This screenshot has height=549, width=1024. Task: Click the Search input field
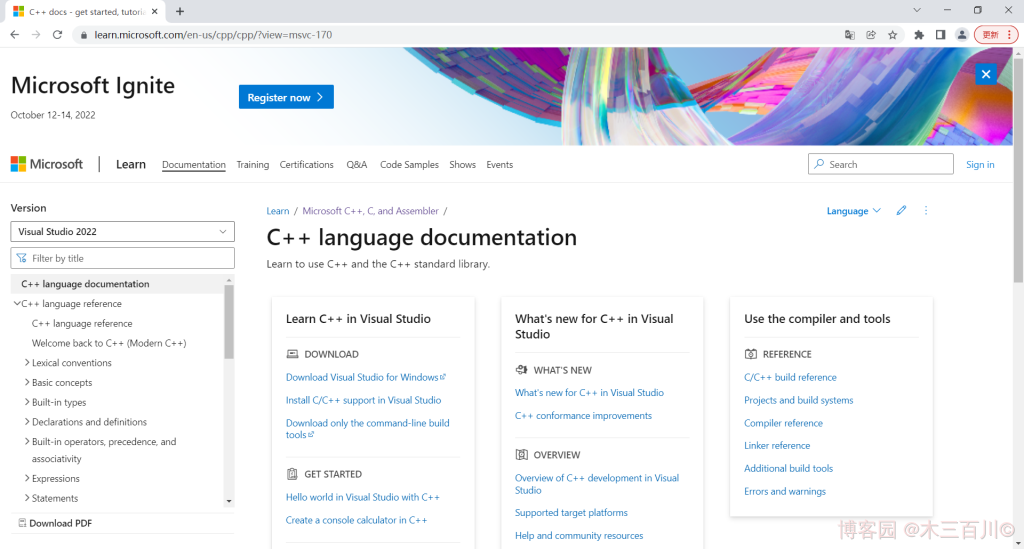point(880,164)
